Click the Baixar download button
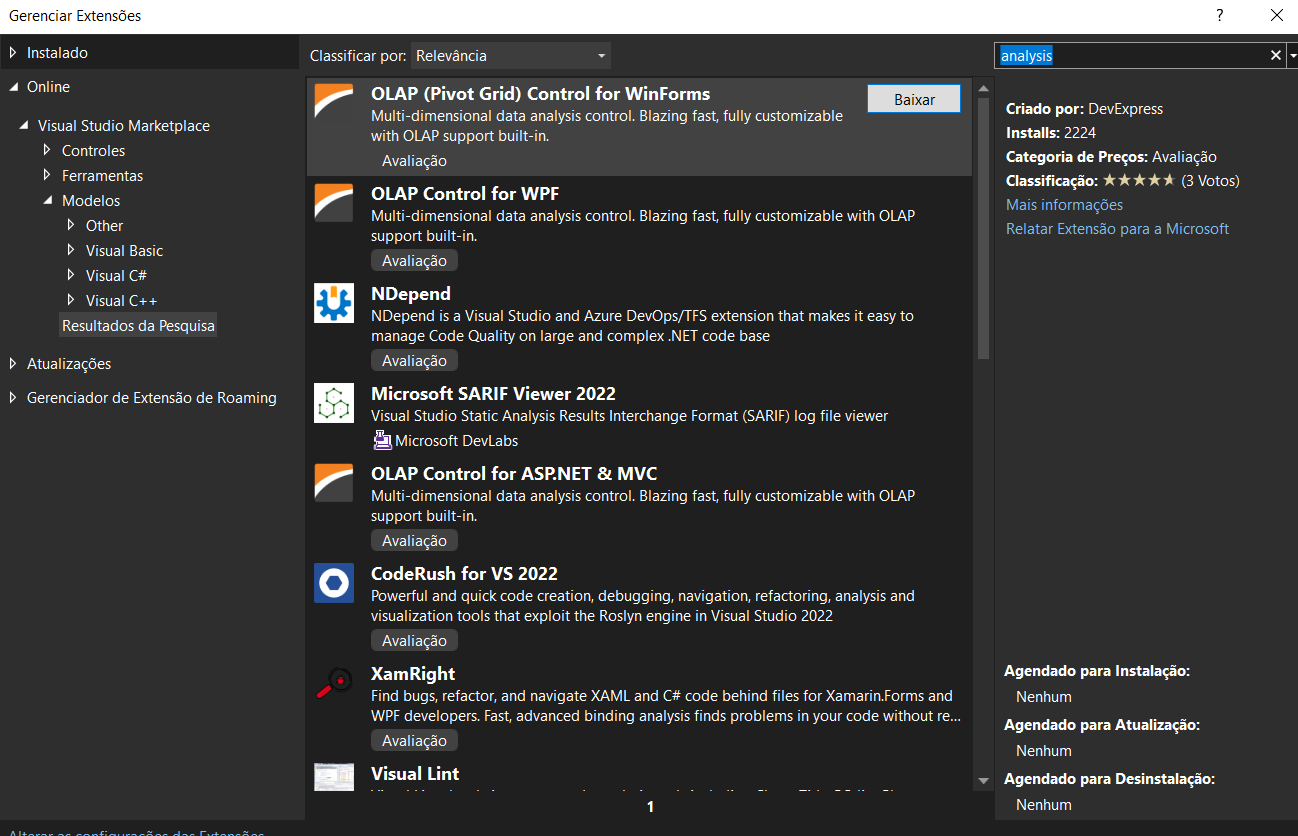 coord(914,99)
